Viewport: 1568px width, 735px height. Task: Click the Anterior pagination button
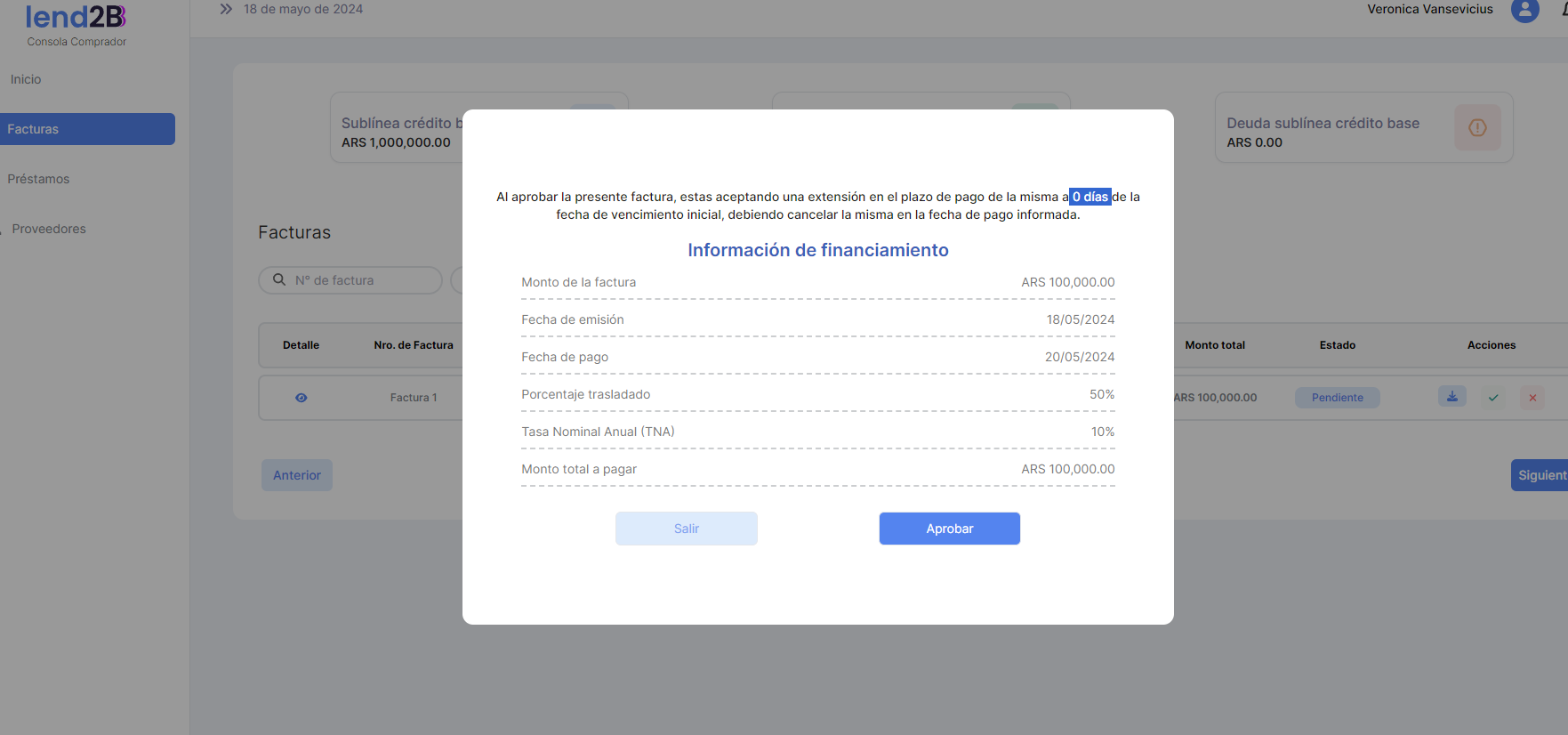[x=296, y=475]
